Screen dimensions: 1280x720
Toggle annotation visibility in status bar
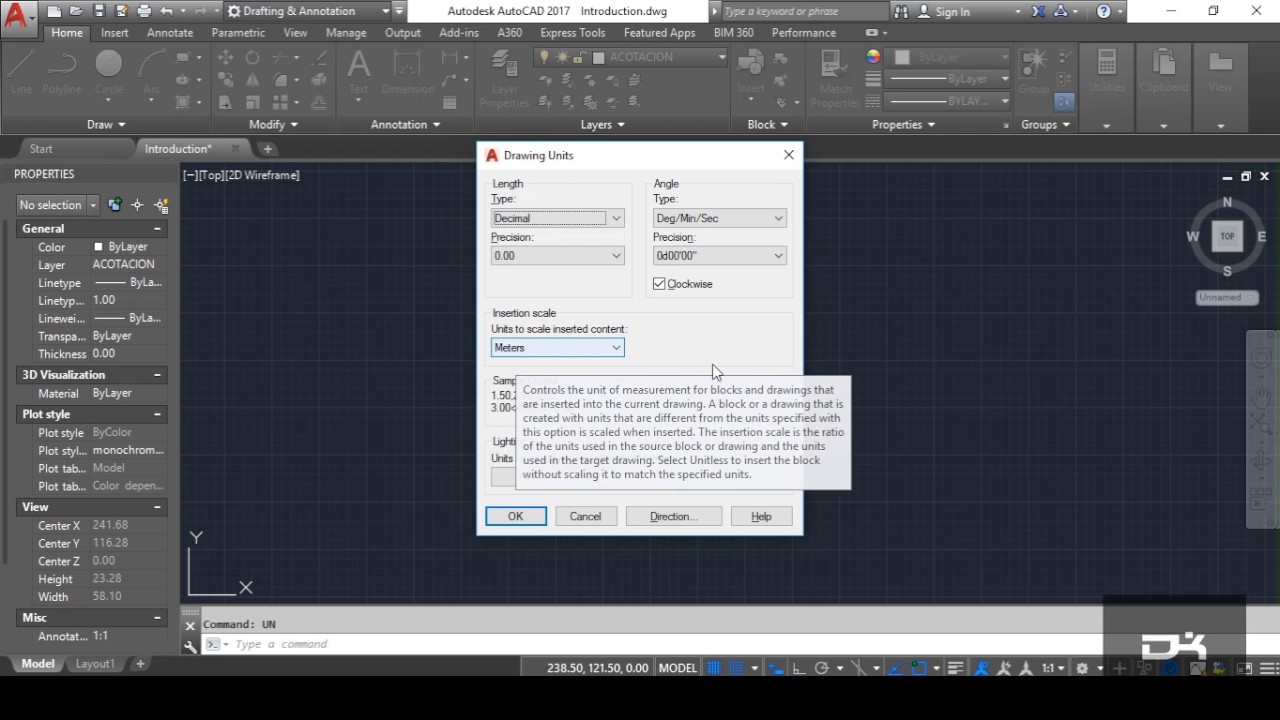[x=983, y=668]
